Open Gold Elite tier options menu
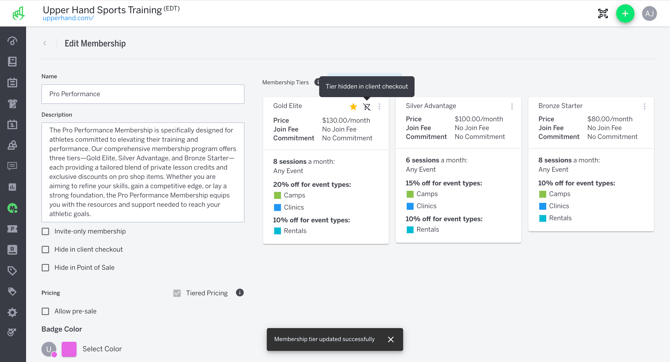Screen dimensions: 670x362 (379, 106)
